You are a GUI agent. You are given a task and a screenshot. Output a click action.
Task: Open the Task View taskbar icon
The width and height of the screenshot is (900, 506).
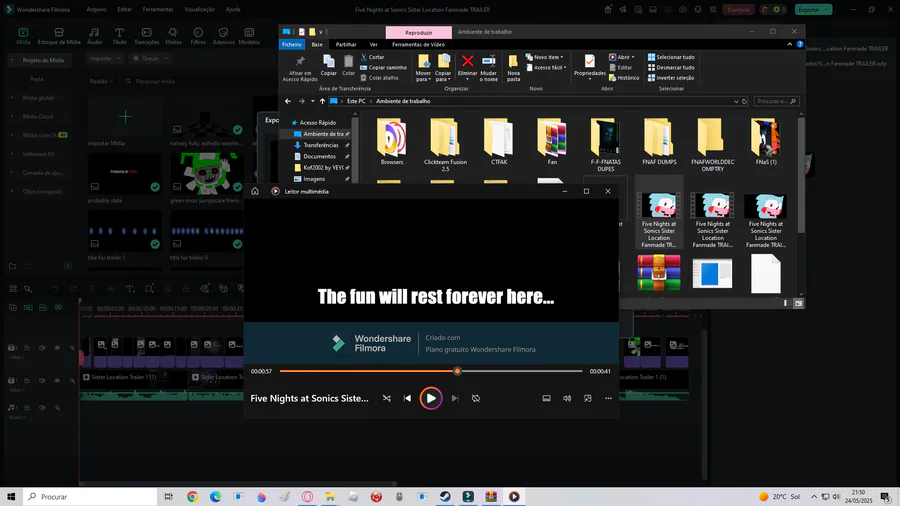(168, 497)
